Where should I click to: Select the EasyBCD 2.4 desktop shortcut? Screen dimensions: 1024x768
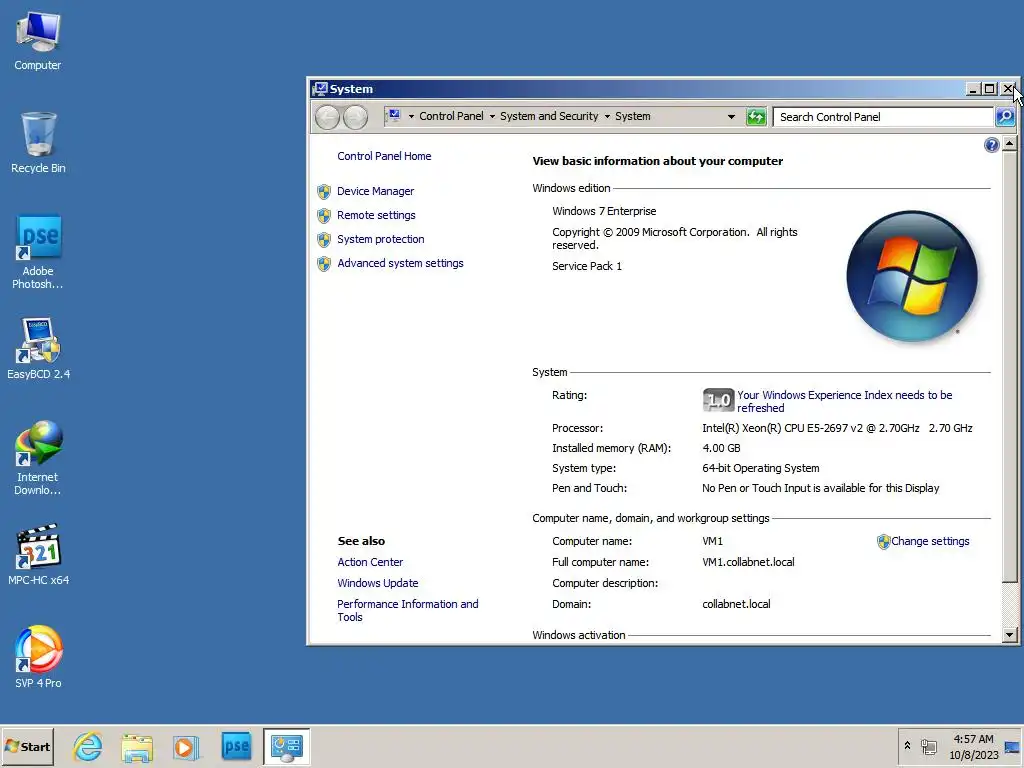click(x=38, y=349)
